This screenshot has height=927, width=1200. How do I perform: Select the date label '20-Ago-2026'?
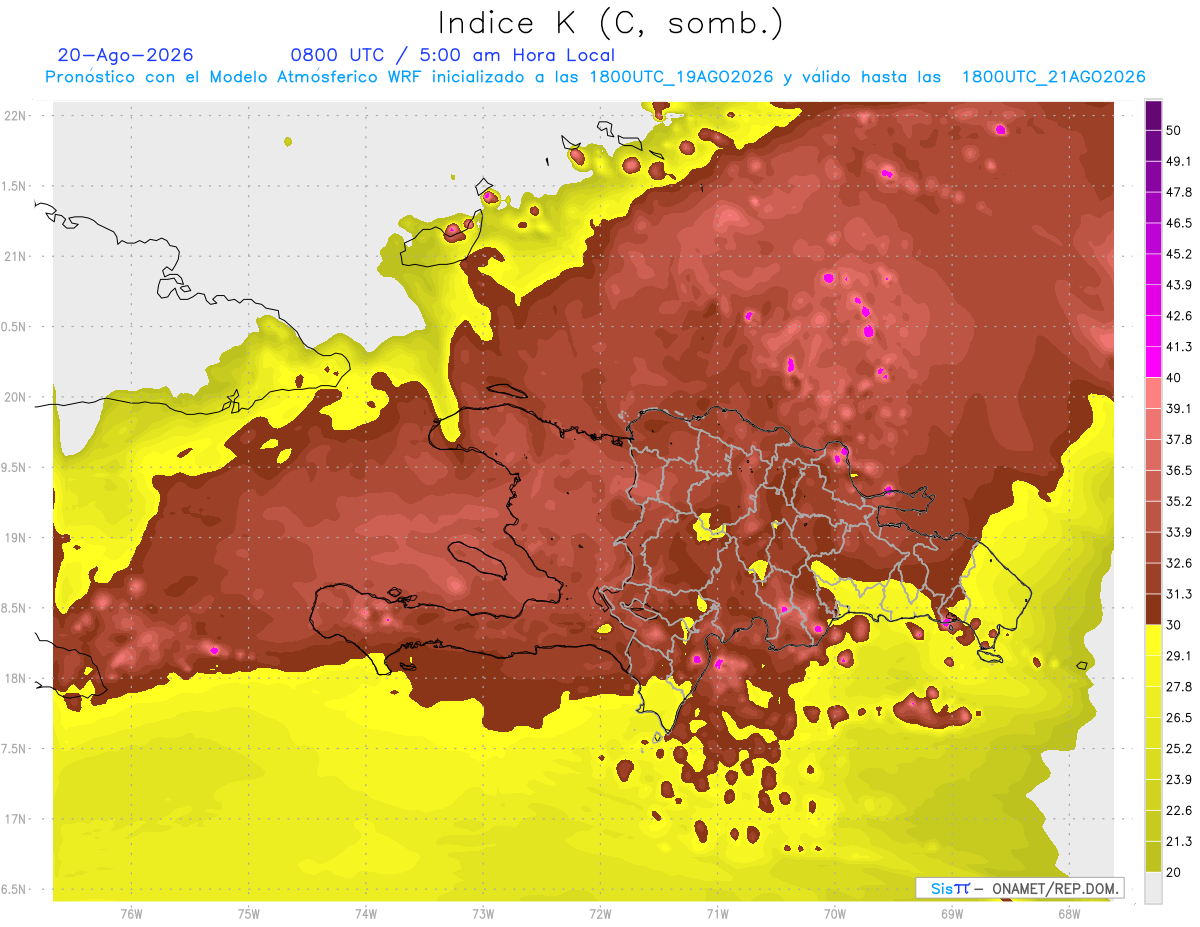pyautogui.click(x=126, y=55)
